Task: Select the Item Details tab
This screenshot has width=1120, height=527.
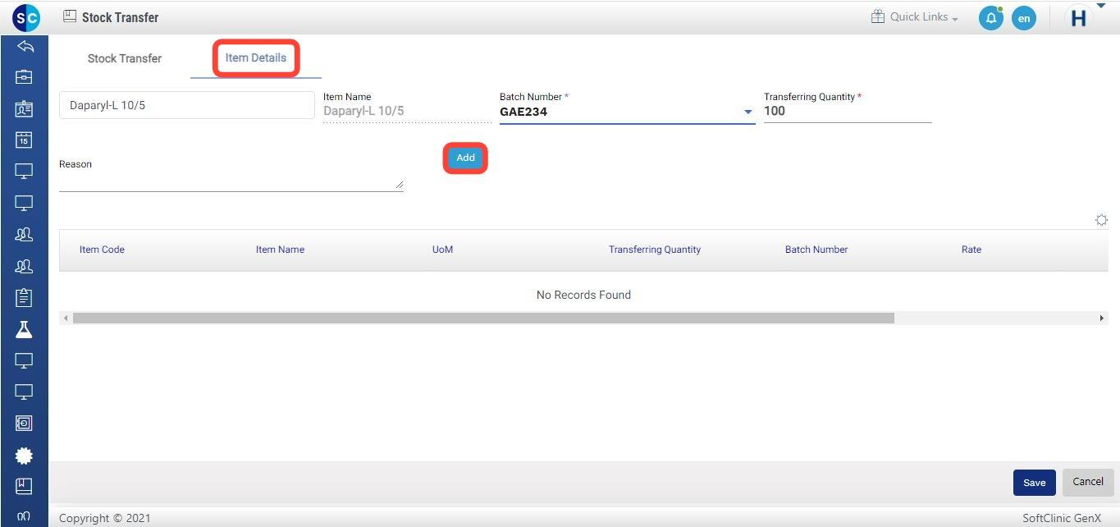Action: click(x=256, y=58)
